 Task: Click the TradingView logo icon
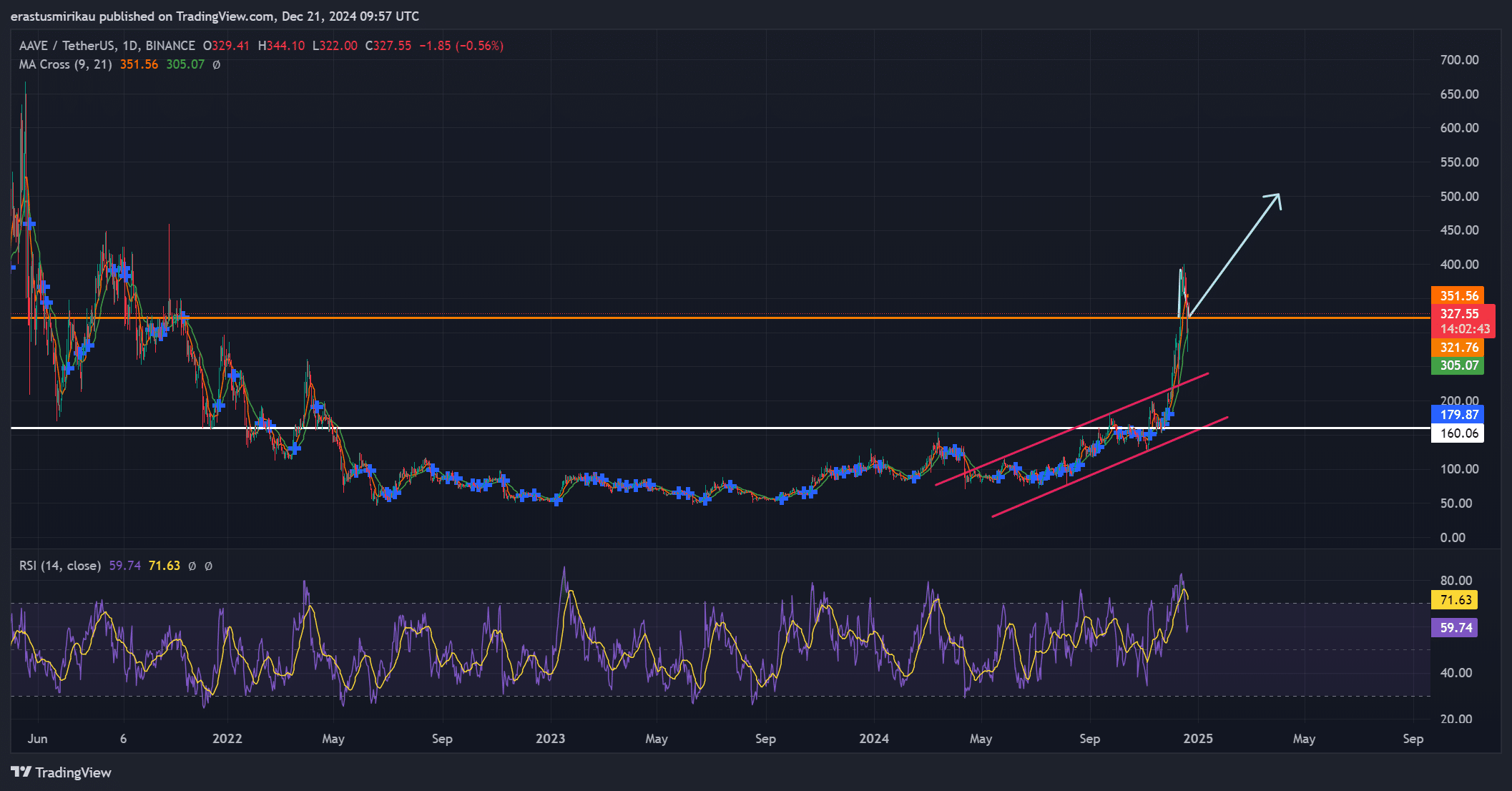click(x=21, y=772)
